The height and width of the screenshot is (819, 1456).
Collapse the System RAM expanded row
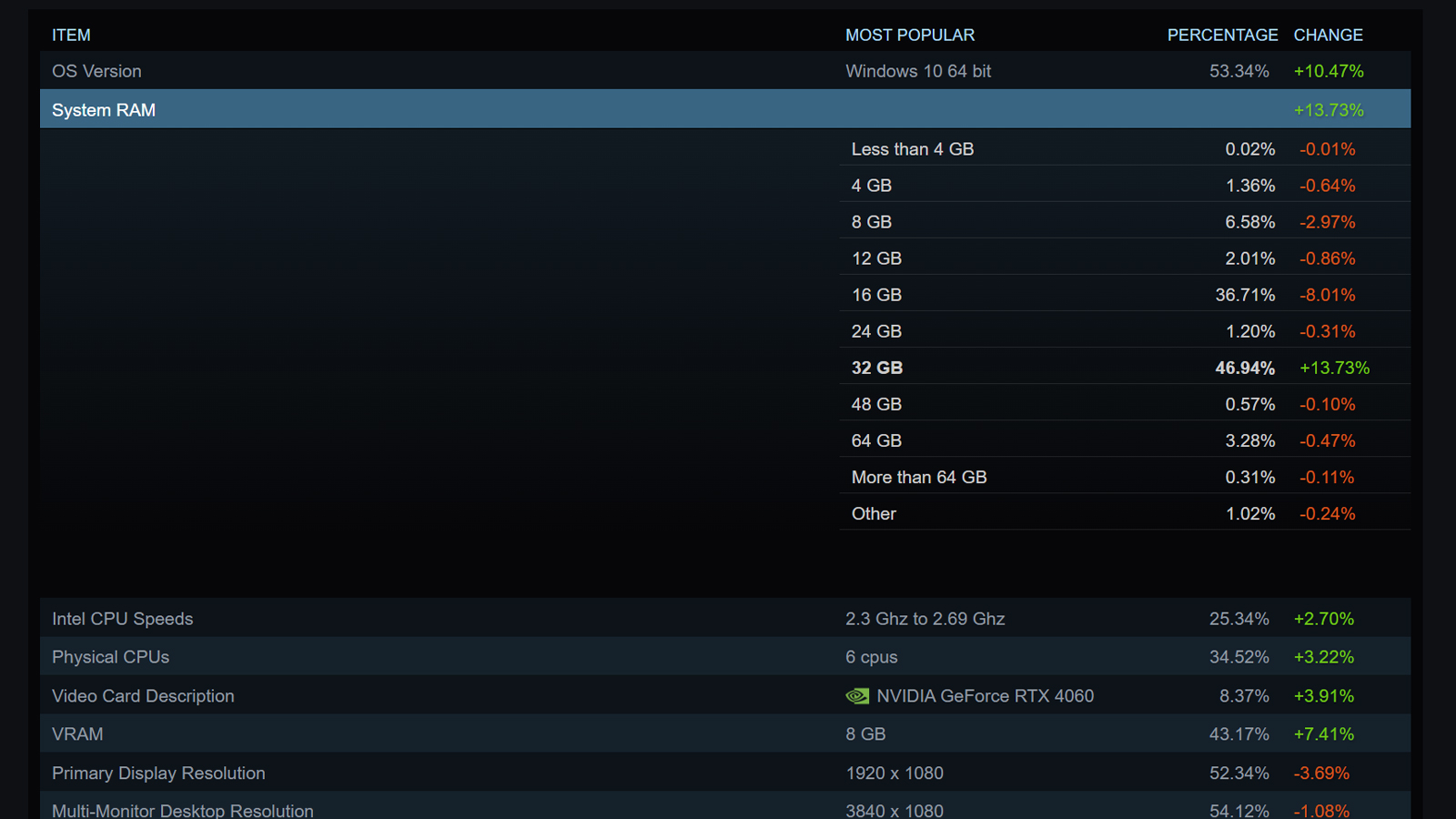click(725, 109)
